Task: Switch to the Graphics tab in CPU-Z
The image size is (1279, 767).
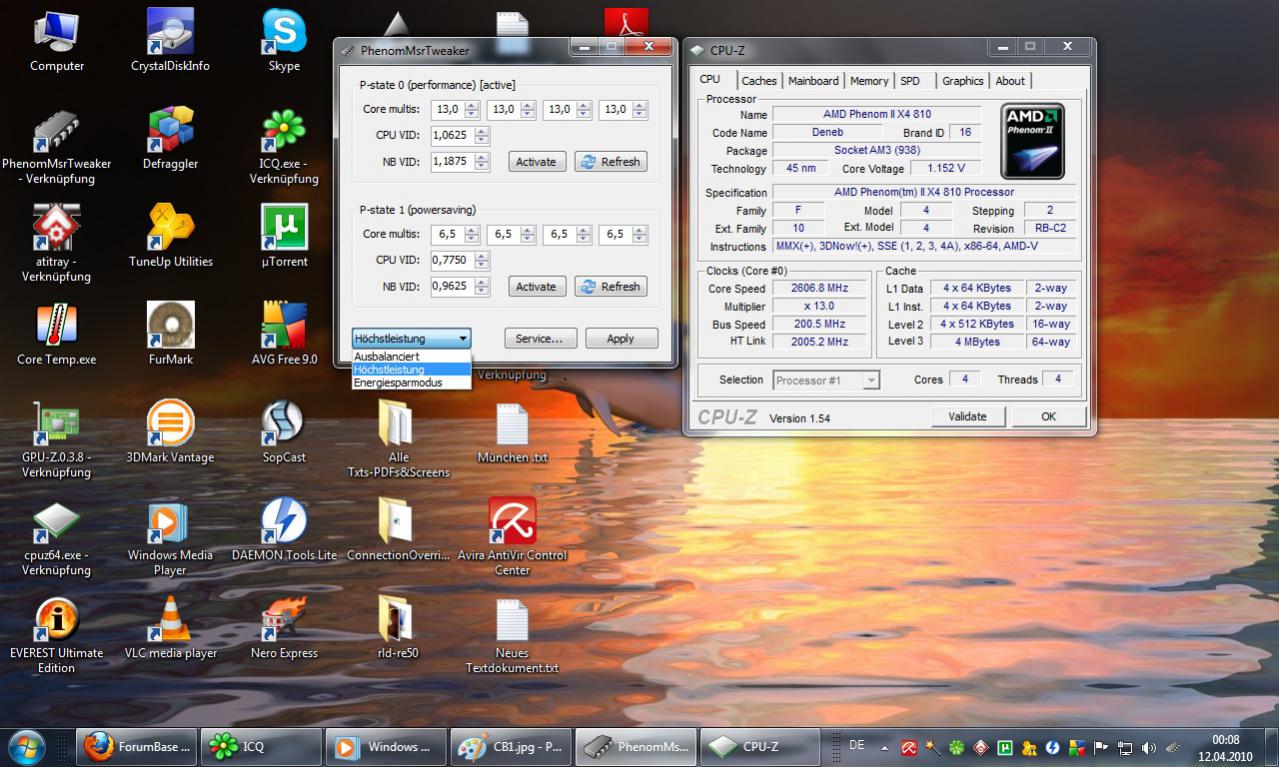Action: point(962,81)
